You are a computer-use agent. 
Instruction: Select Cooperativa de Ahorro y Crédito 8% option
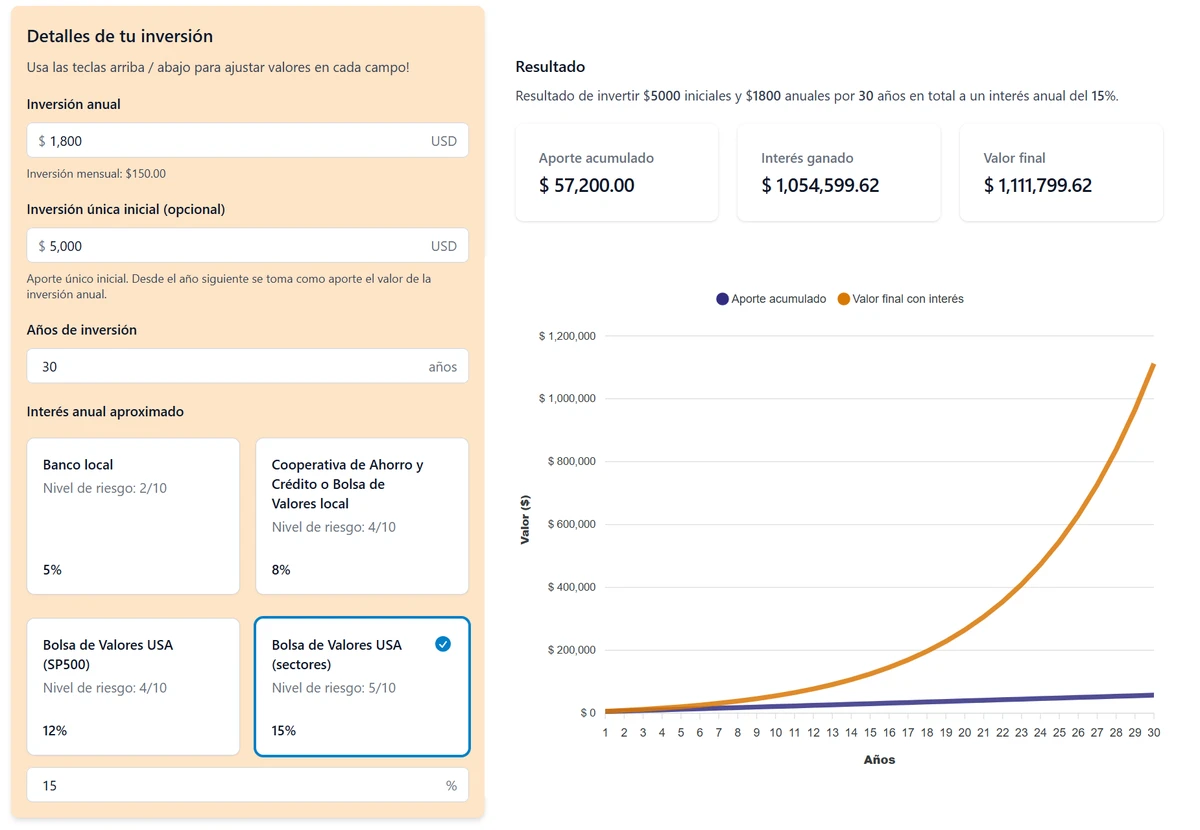click(x=362, y=516)
